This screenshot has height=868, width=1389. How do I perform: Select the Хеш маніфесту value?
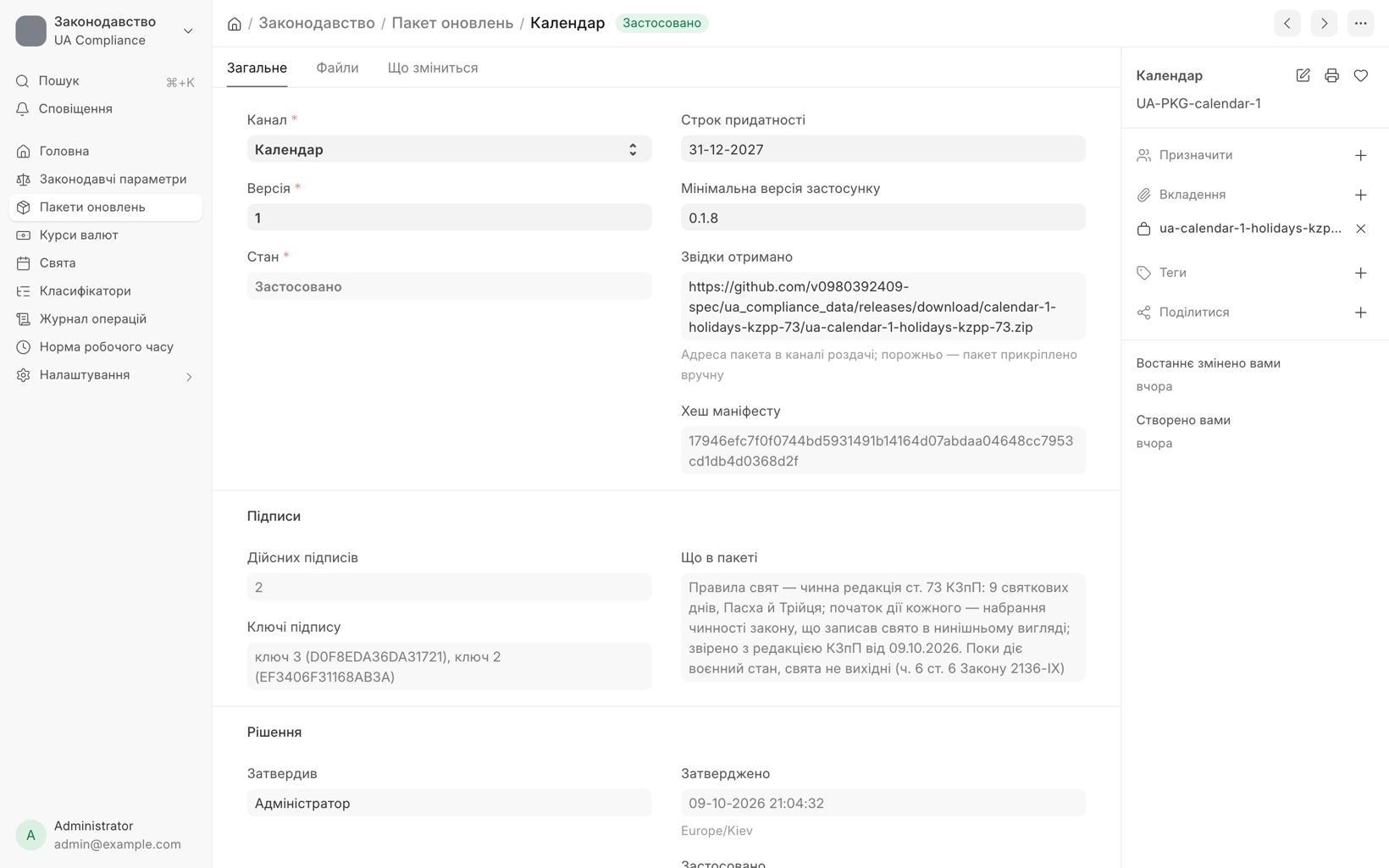coord(883,451)
